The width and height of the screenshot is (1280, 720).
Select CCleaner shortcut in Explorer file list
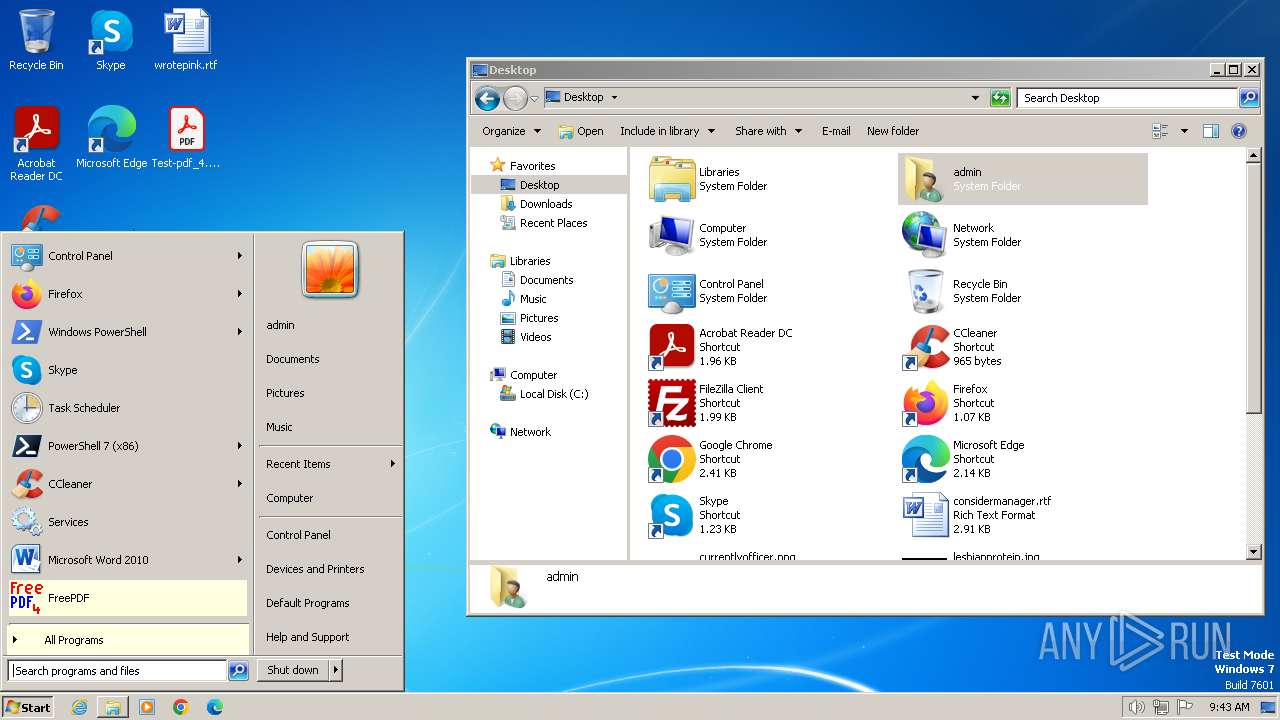951,347
